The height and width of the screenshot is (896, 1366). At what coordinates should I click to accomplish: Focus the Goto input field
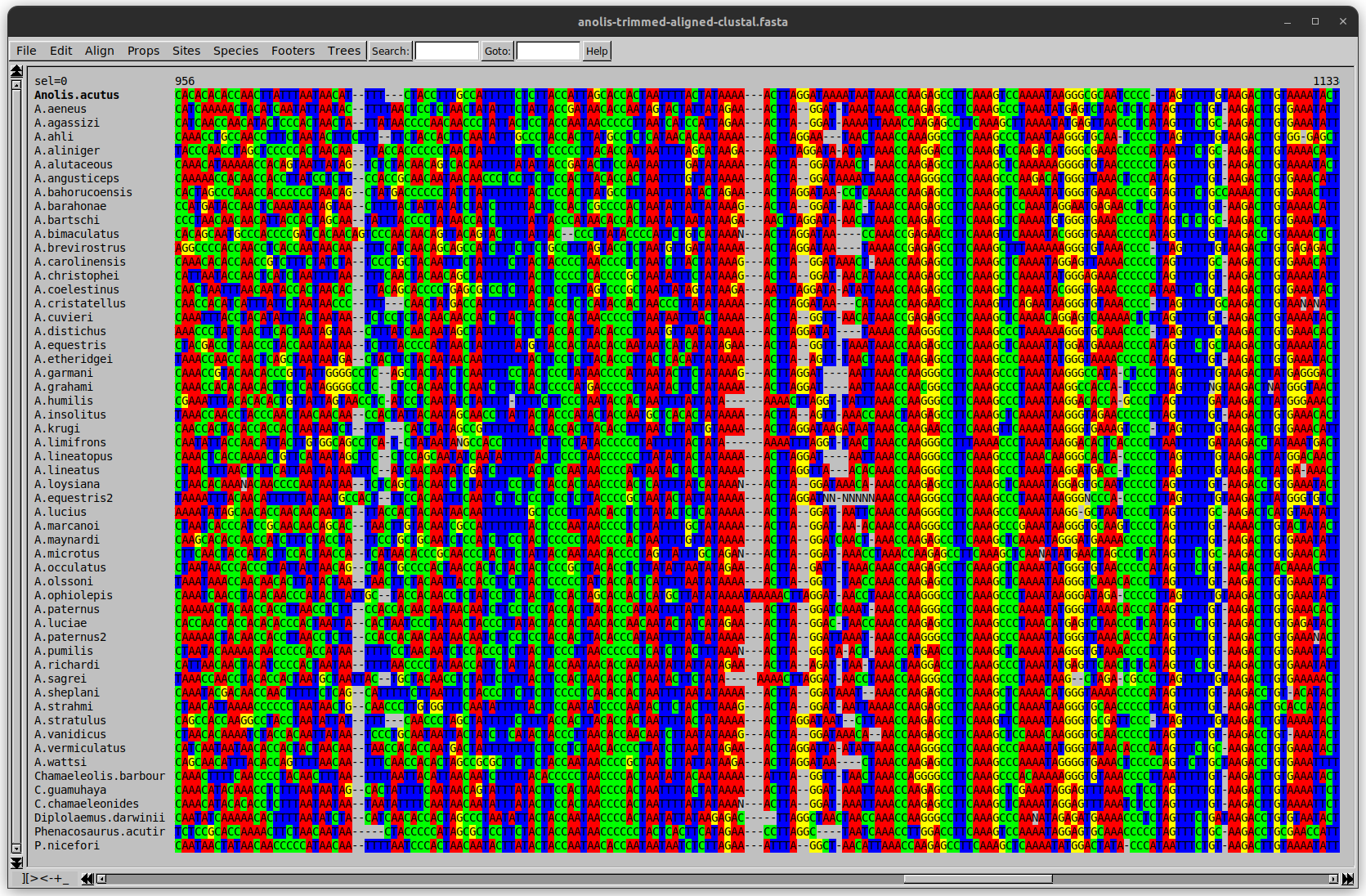click(x=548, y=51)
